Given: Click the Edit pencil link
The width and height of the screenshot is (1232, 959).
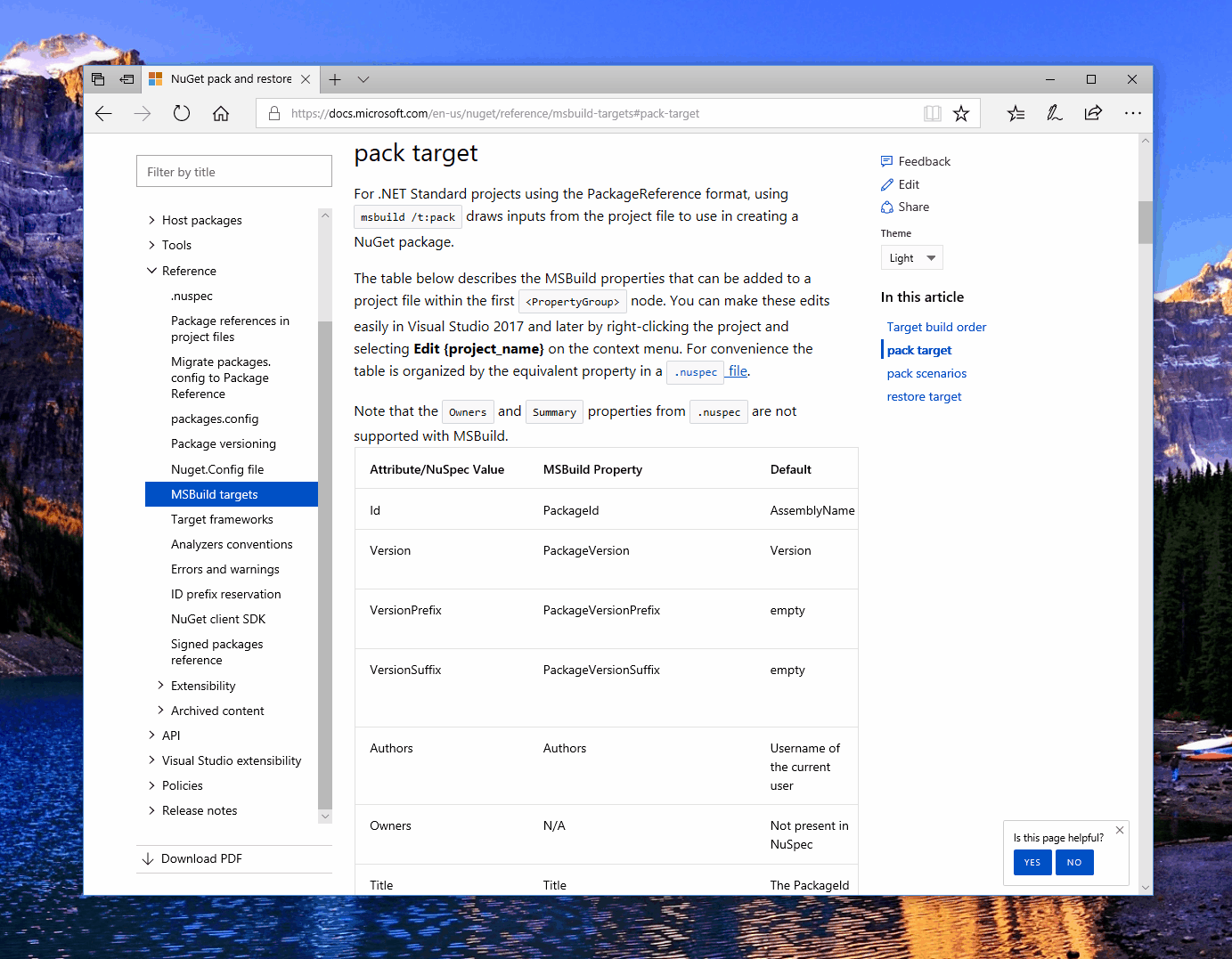Looking at the screenshot, I should click(900, 184).
